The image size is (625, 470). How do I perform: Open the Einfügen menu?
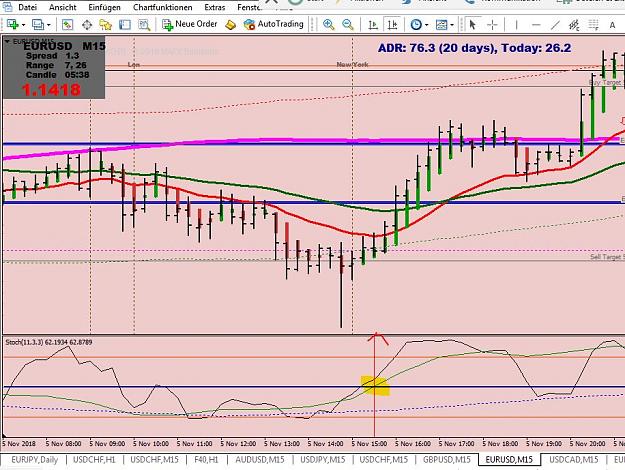[104, 7]
